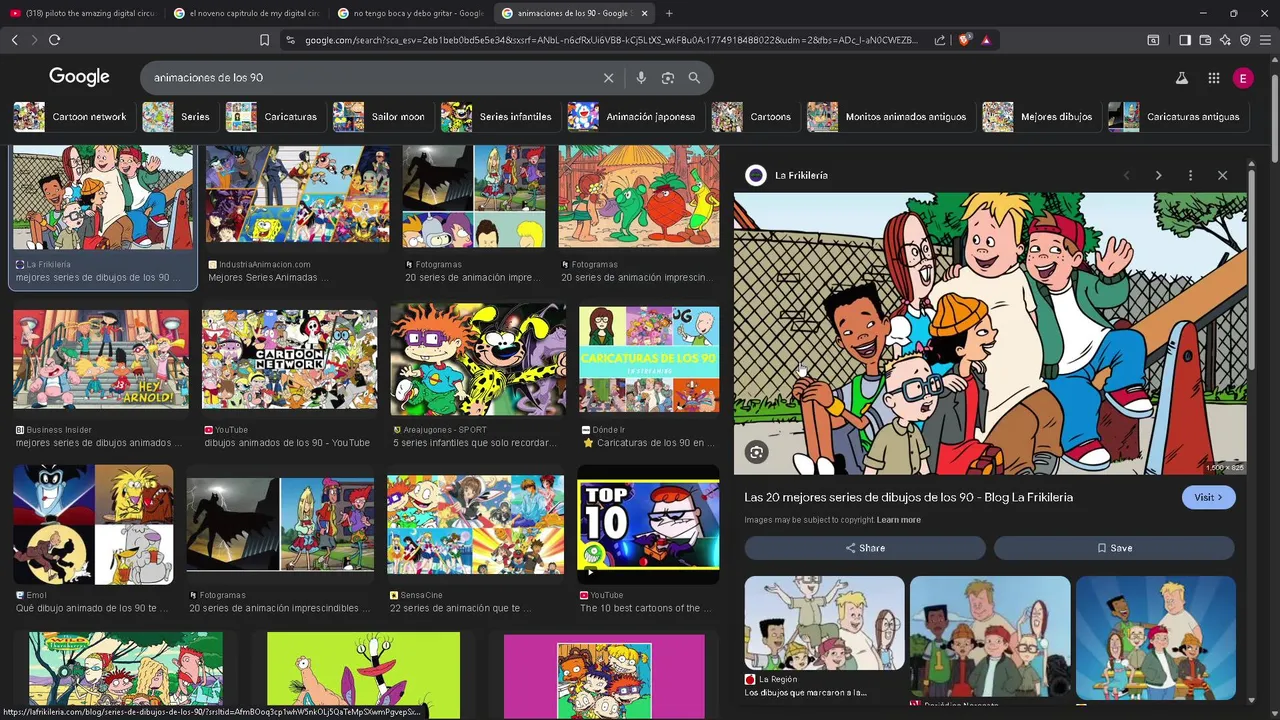Search inside image with the Lens overlay icon
1280x720 pixels.
(757, 452)
